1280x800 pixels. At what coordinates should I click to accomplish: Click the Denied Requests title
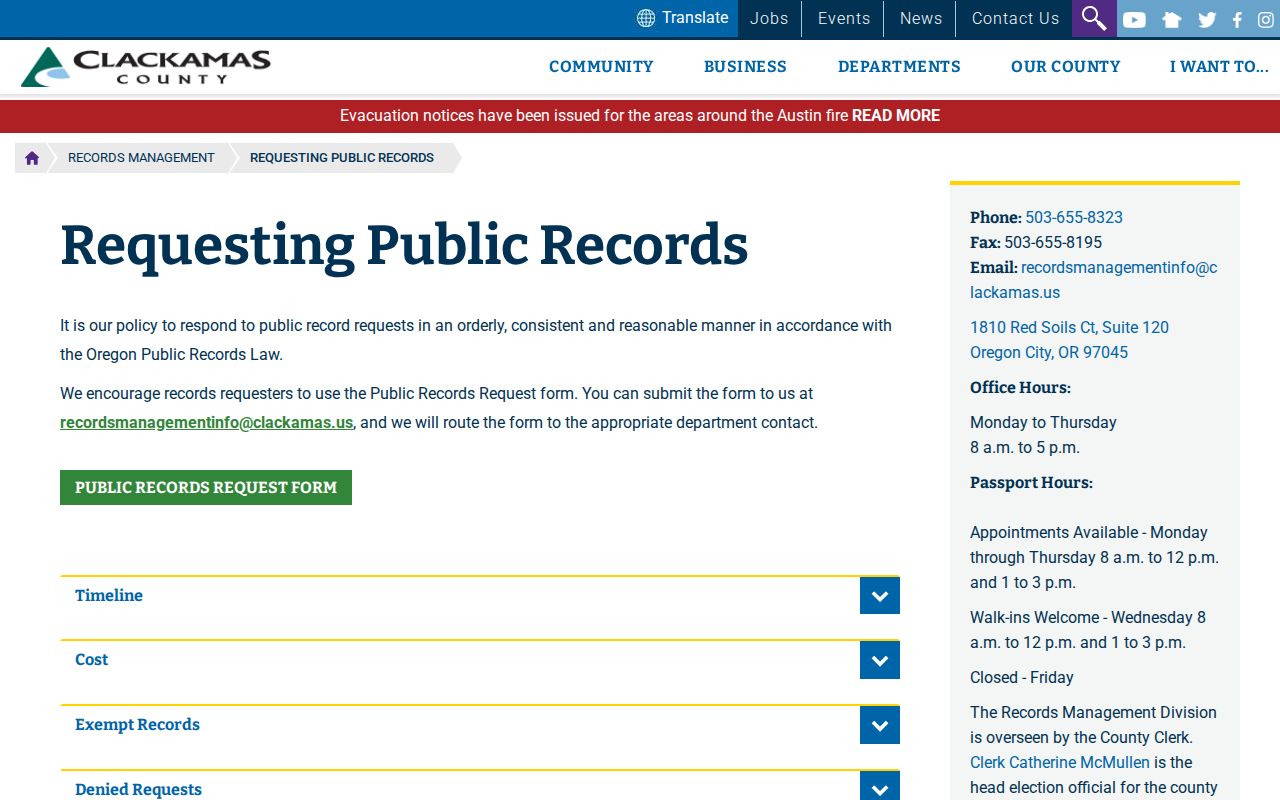pyautogui.click(x=138, y=789)
